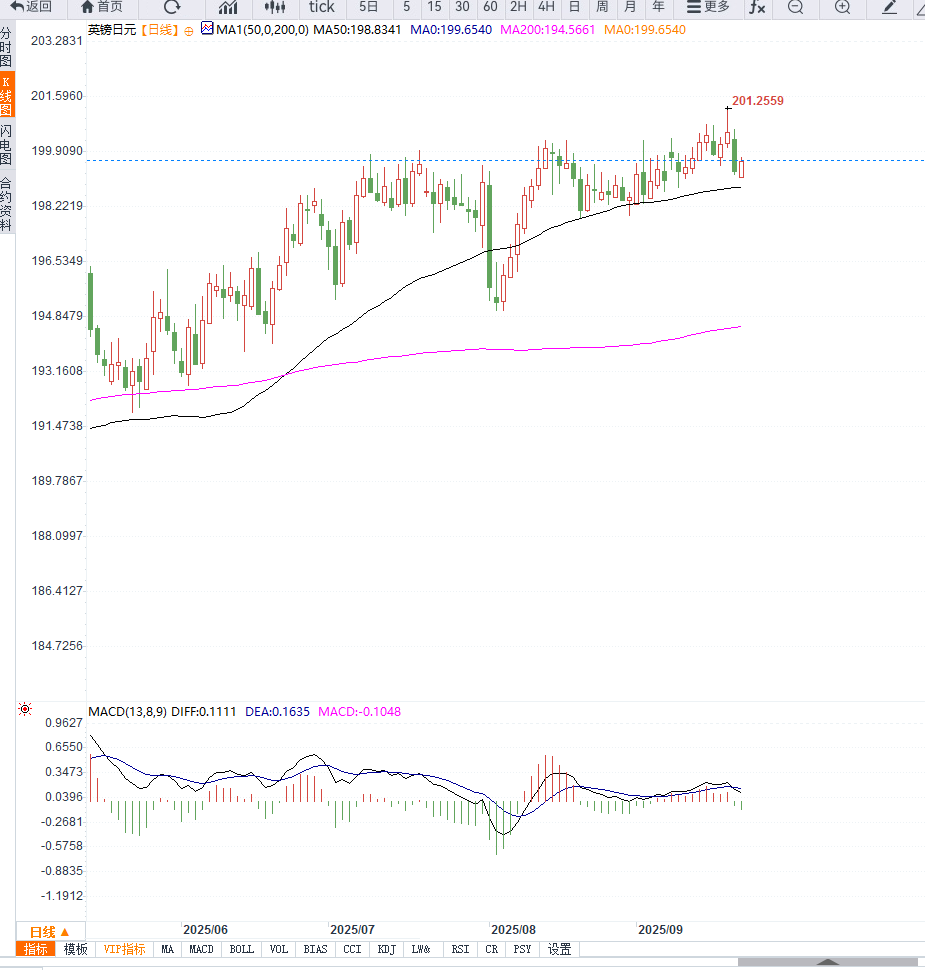Click the DIFF:0.1111 readout

204,711
